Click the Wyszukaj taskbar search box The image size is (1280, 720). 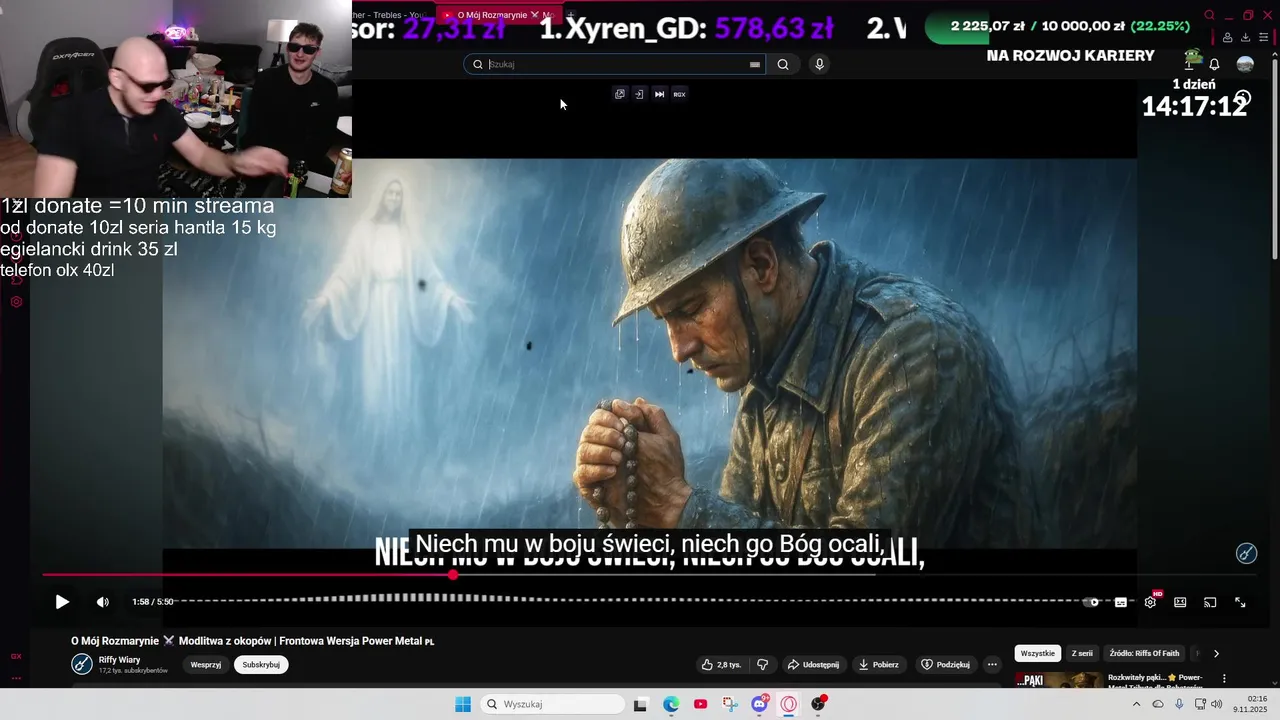click(552, 704)
